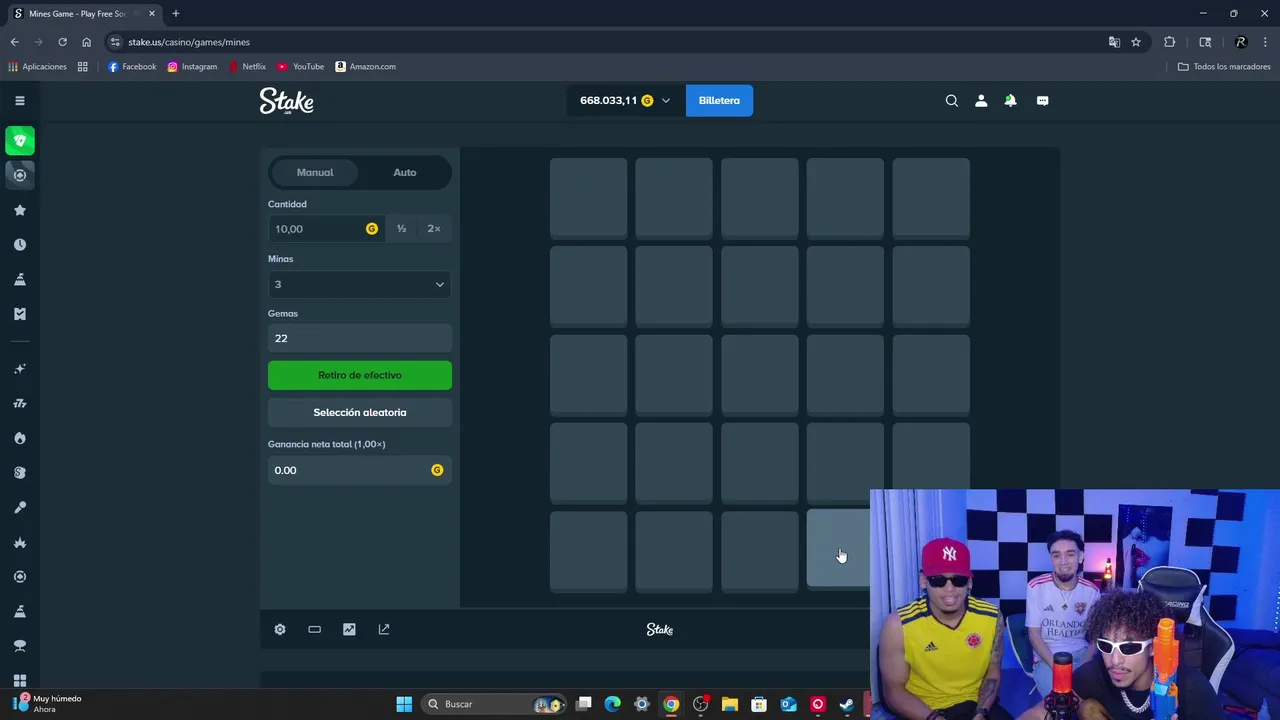Click the flame icon in sidebar

tap(19, 438)
